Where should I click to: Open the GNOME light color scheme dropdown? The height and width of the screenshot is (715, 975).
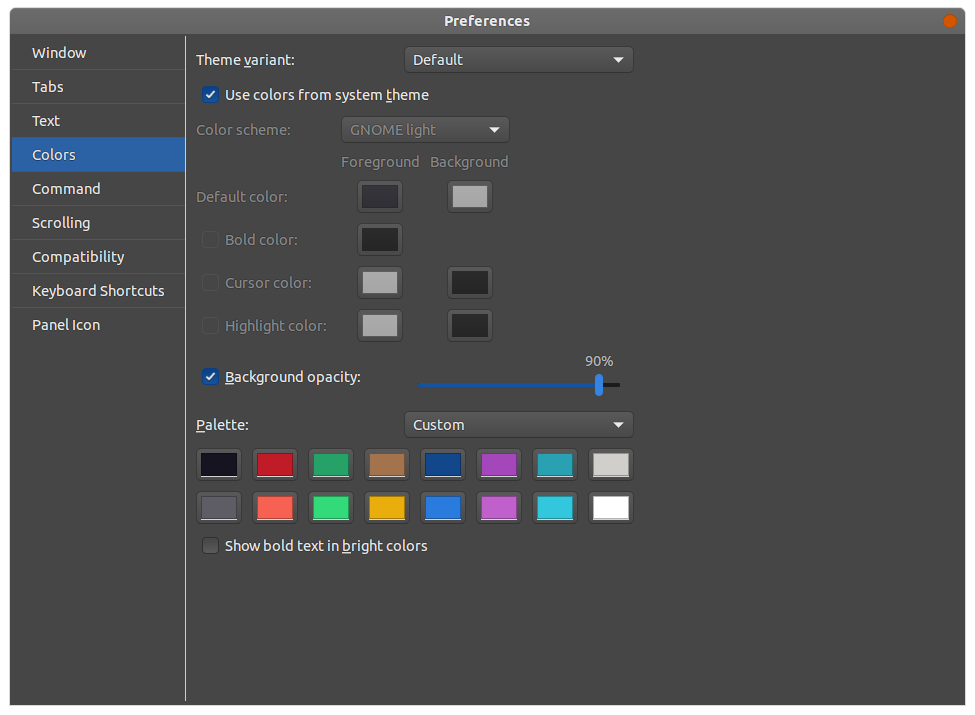(x=425, y=130)
